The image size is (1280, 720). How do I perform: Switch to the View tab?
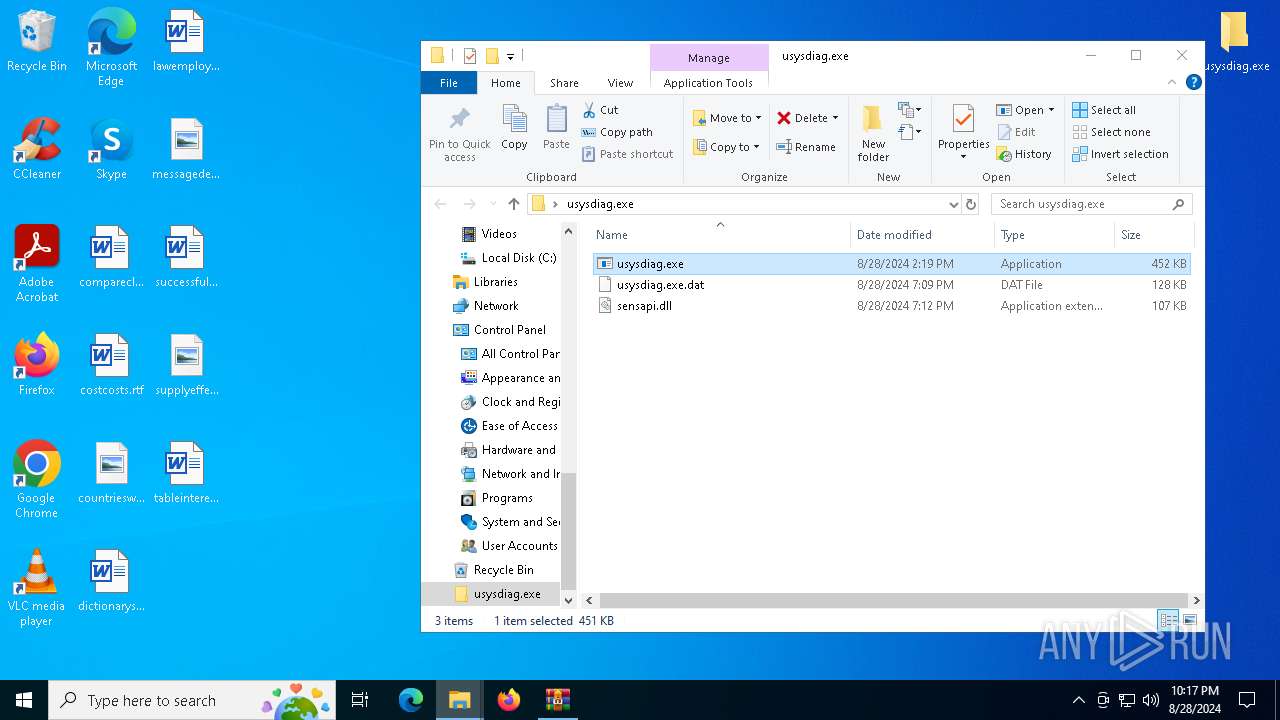pos(620,83)
